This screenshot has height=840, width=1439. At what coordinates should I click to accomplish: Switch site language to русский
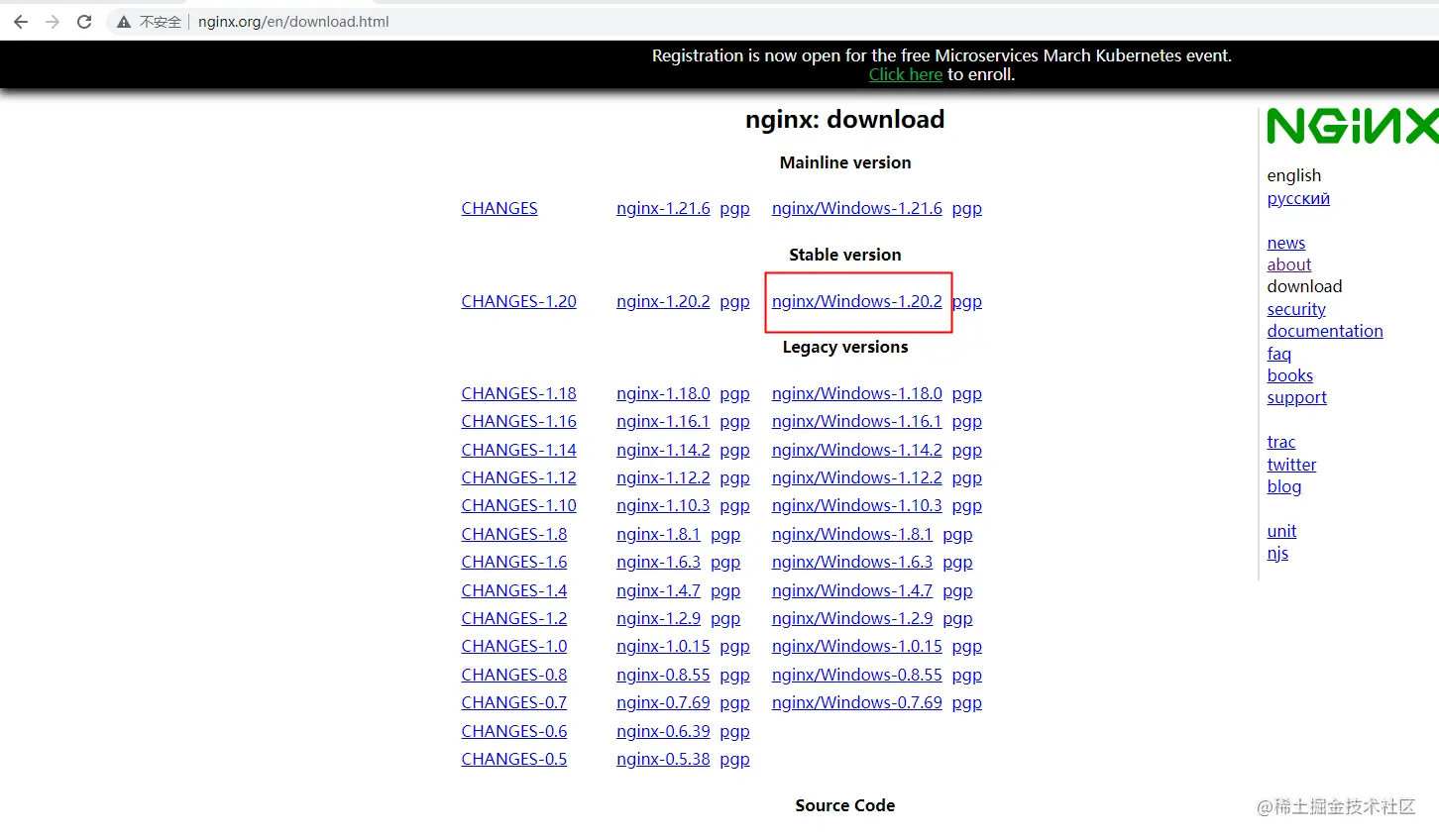pos(1298,198)
